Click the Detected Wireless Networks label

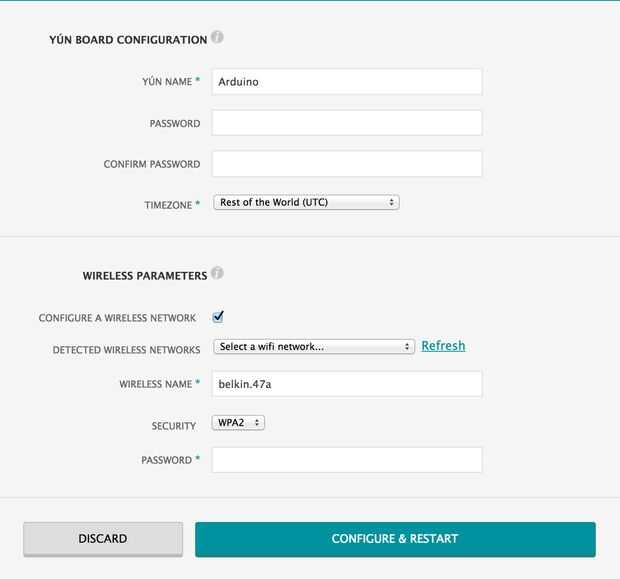pyautogui.click(x=126, y=350)
